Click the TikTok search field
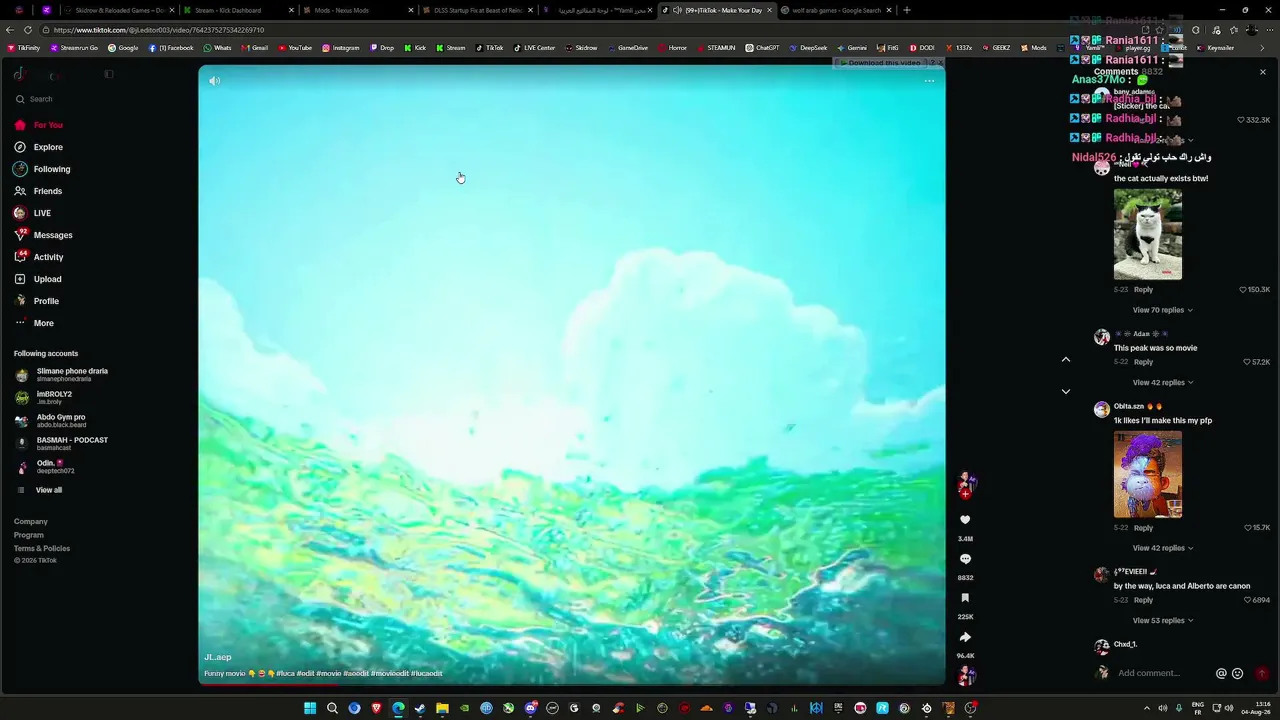Viewport: 1280px width, 720px height. coord(60,99)
